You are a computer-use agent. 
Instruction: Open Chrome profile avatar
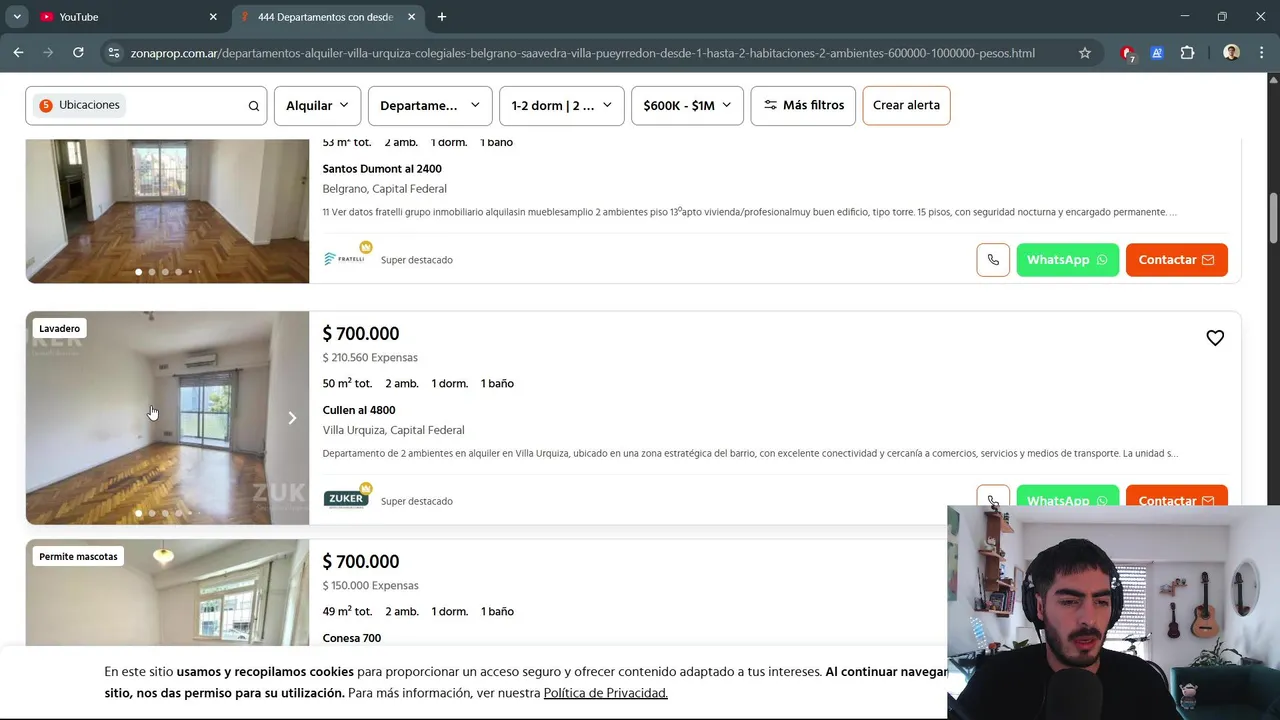coord(1231,53)
